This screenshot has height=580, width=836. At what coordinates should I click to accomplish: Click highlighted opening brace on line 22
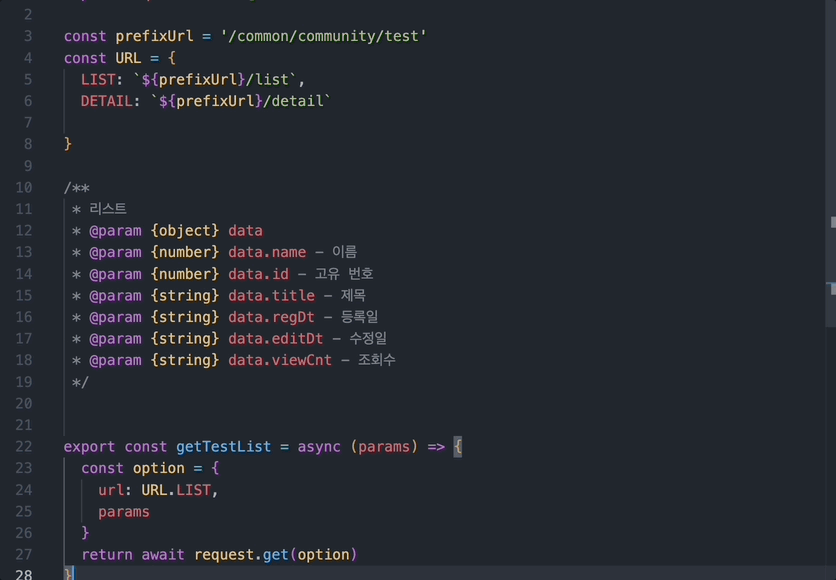[x=457, y=447]
